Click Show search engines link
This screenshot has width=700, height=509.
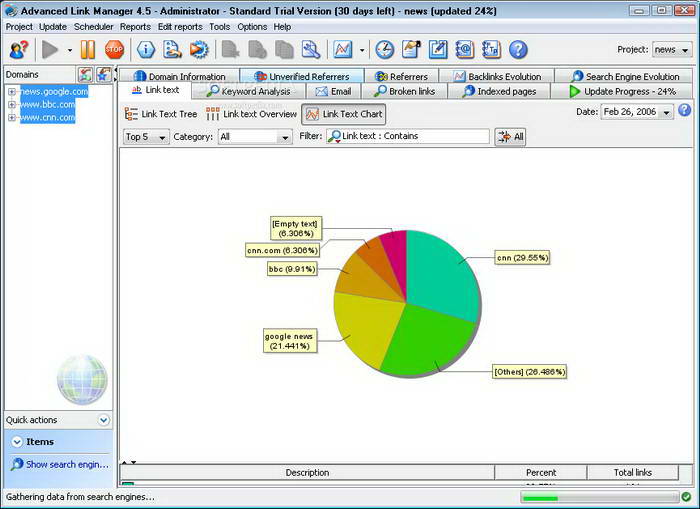(x=60, y=464)
